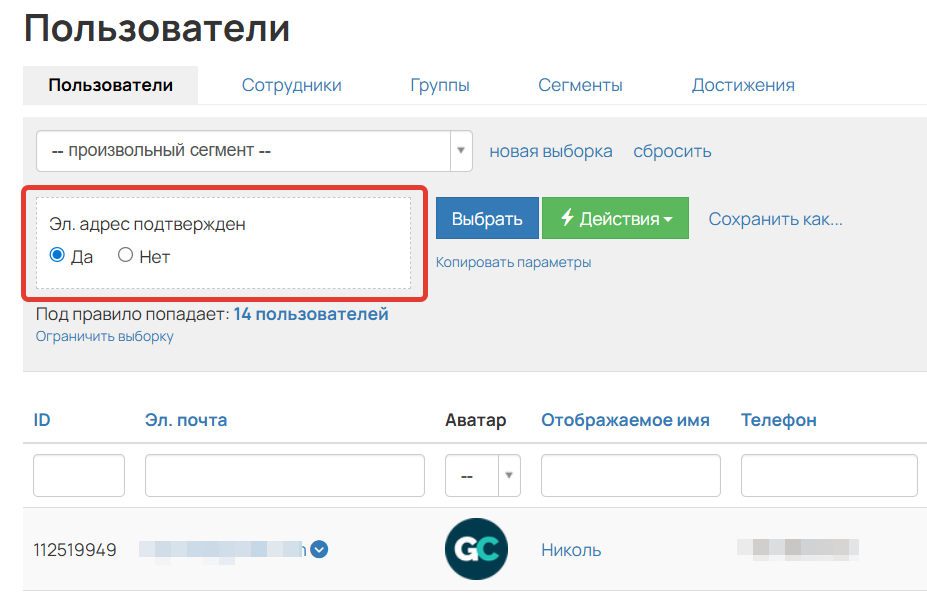Click the Копировать параметры link
Screen dimensions: 927x596
click(x=514, y=261)
